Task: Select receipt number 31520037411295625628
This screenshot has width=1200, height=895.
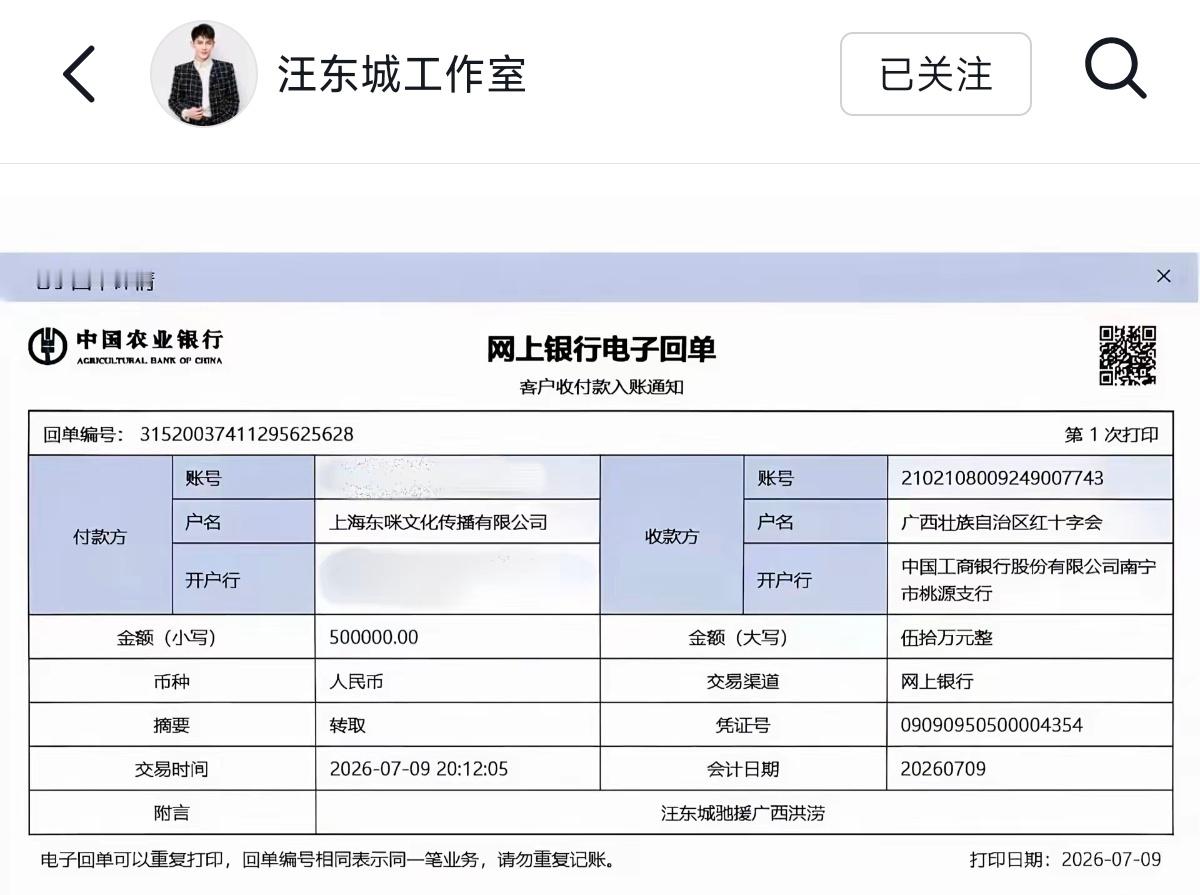Action: (x=246, y=434)
